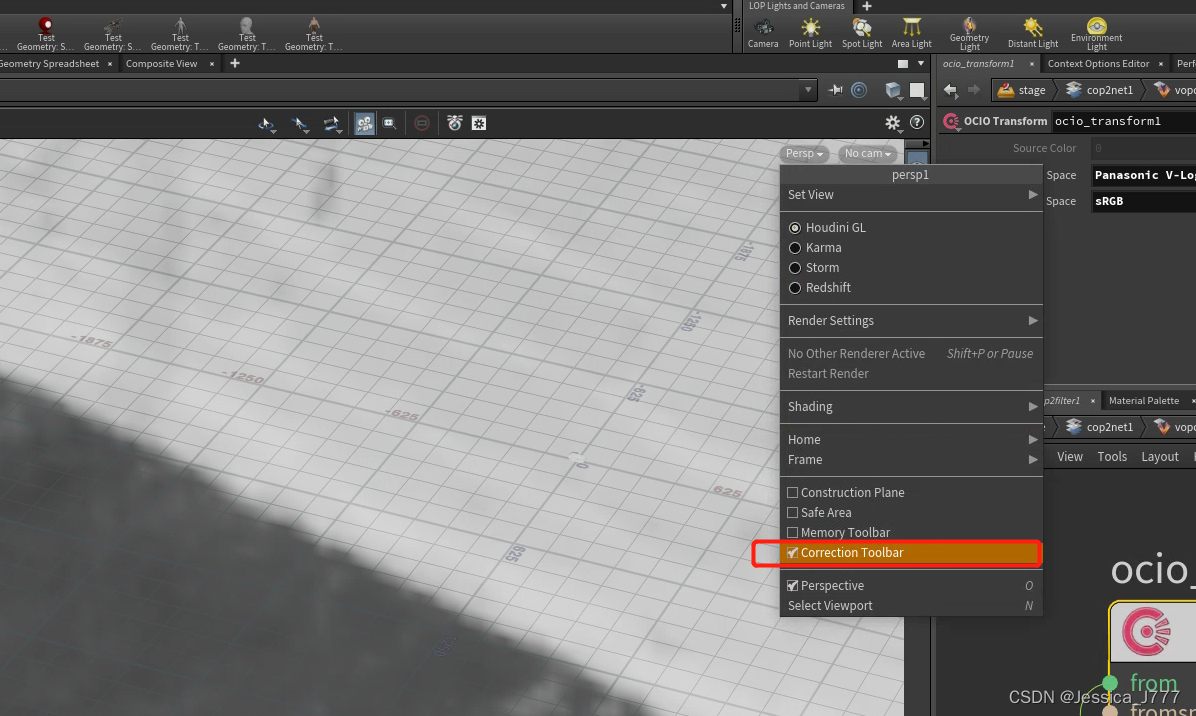Open the network View menu
The width and height of the screenshot is (1196, 716).
1069,457
